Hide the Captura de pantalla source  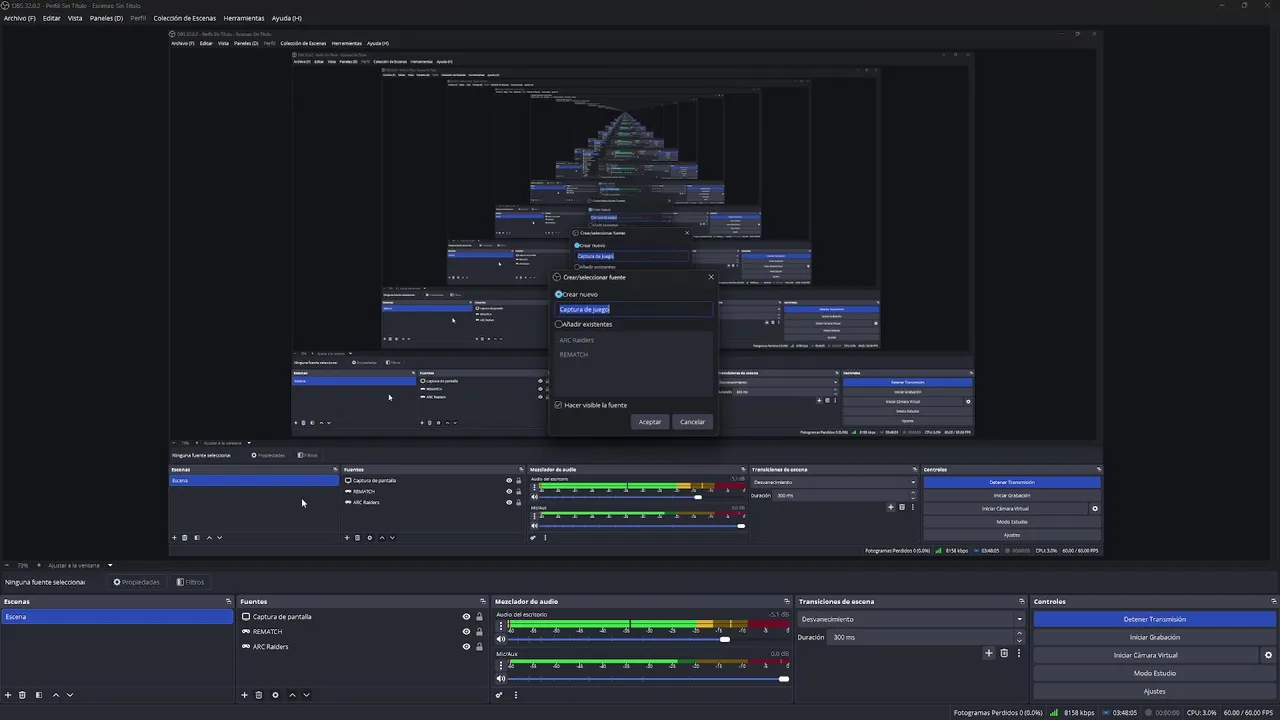466,617
